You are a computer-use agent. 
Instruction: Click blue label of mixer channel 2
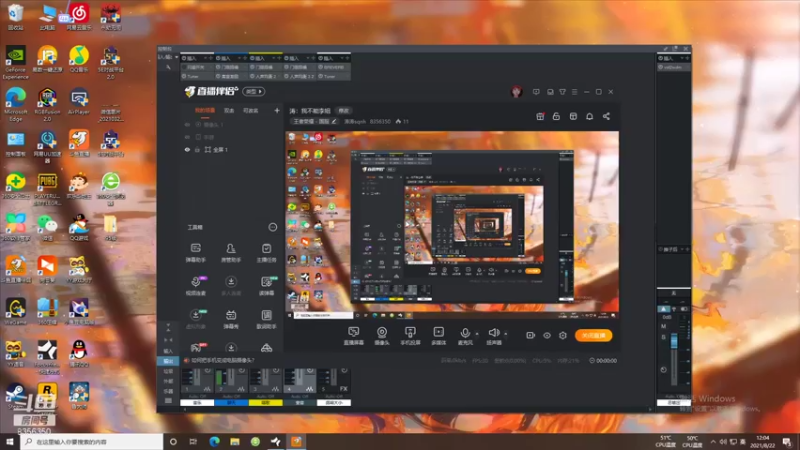(231, 403)
